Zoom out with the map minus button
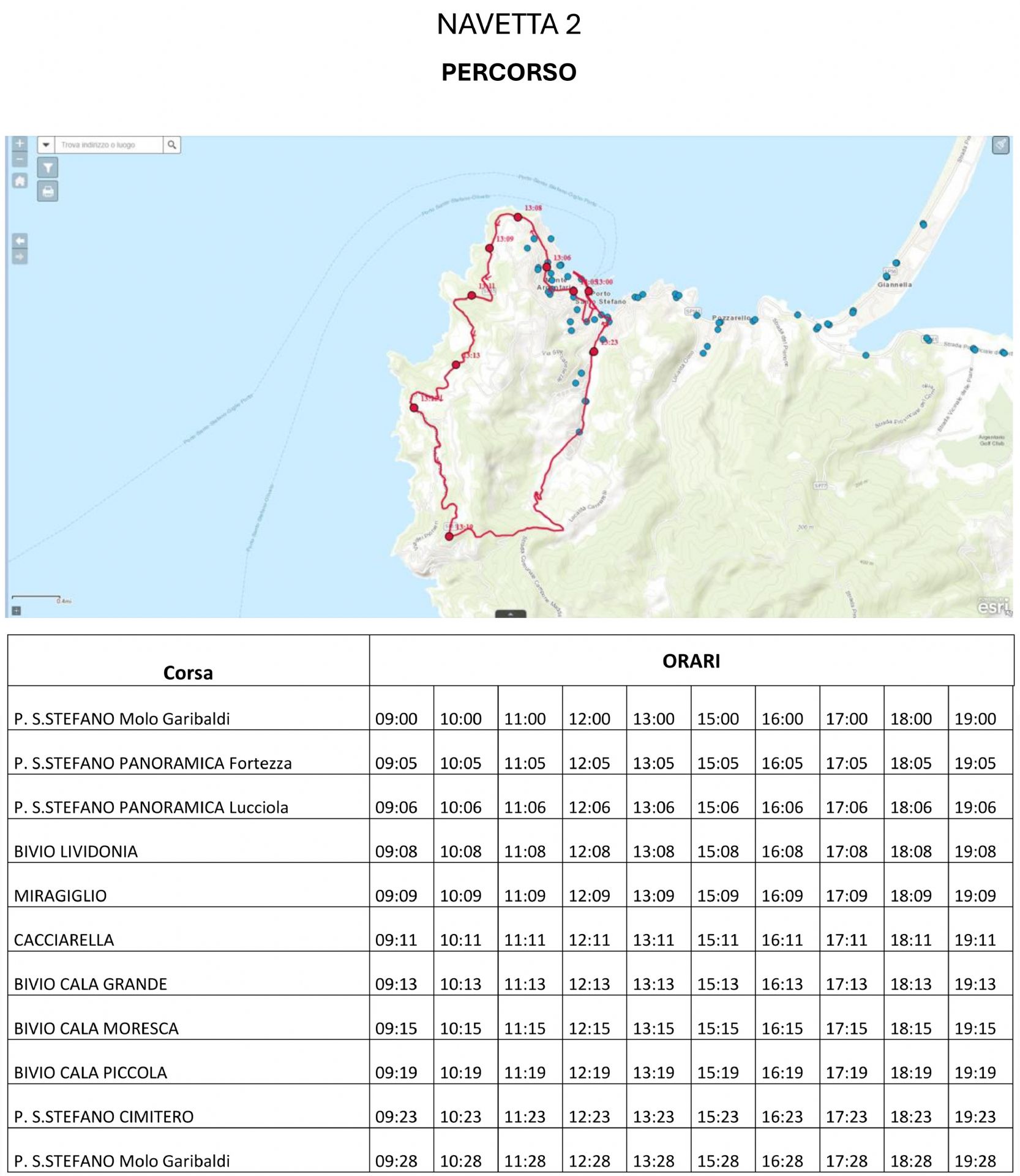This screenshot has width=1020, height=1176. [x=20, y=159]
